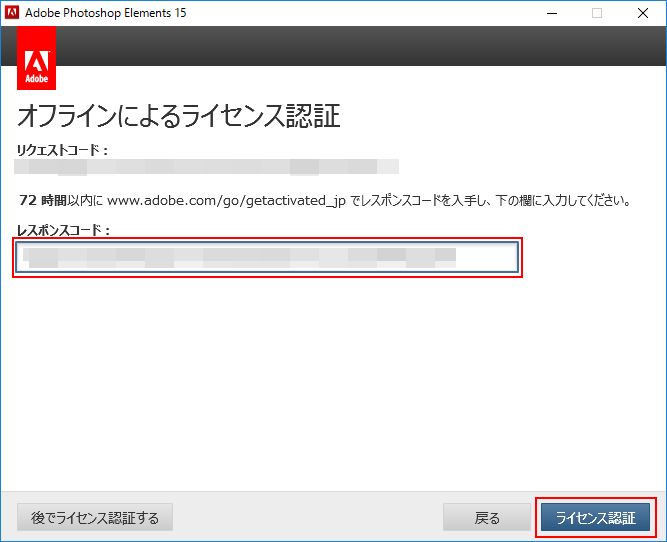Choose 後でライセンス認証する button
The image size is (667, 542).
[x=95, y=517]
